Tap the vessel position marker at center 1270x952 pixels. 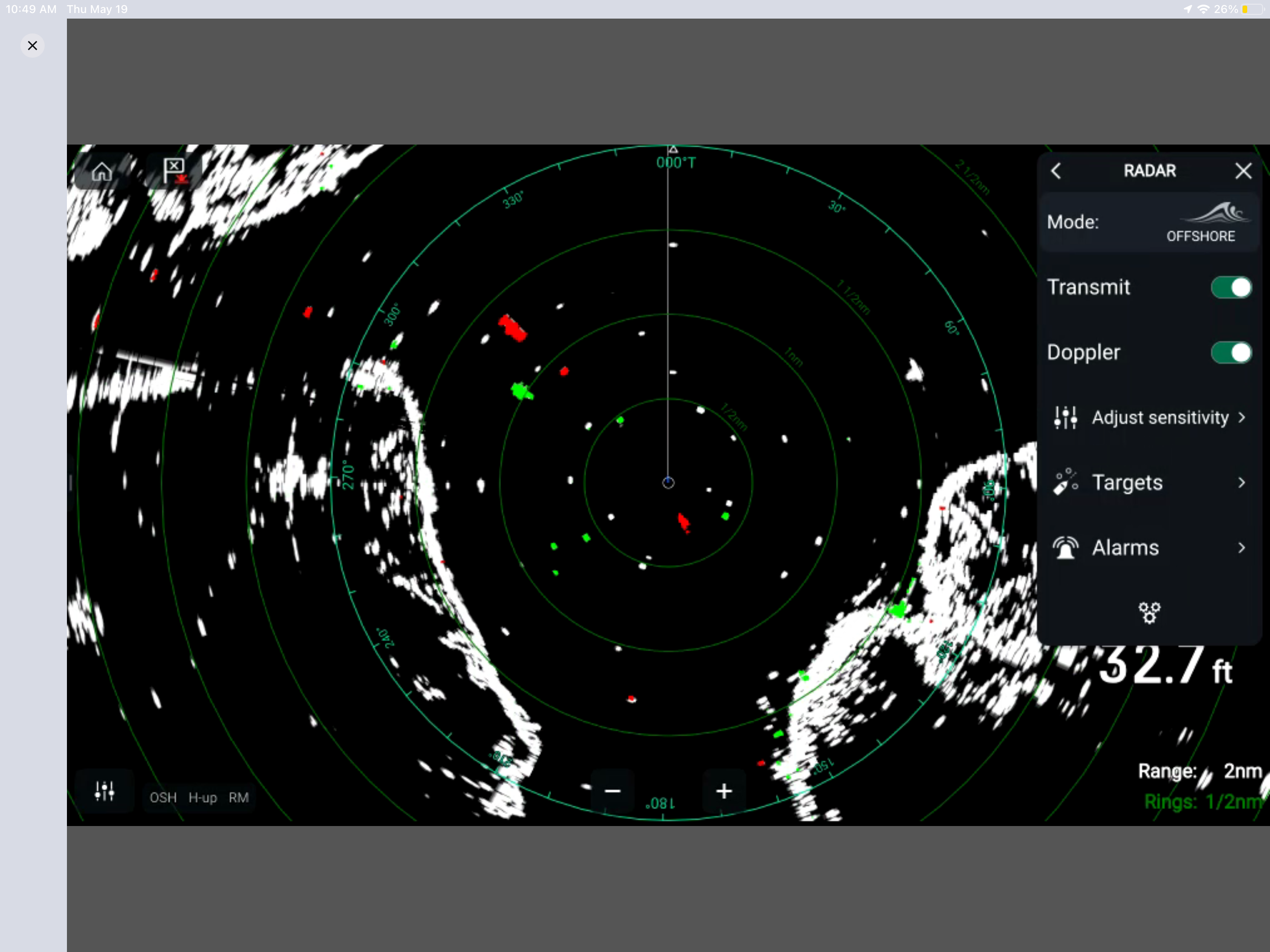pyautogui.click(x=668, y=483)
